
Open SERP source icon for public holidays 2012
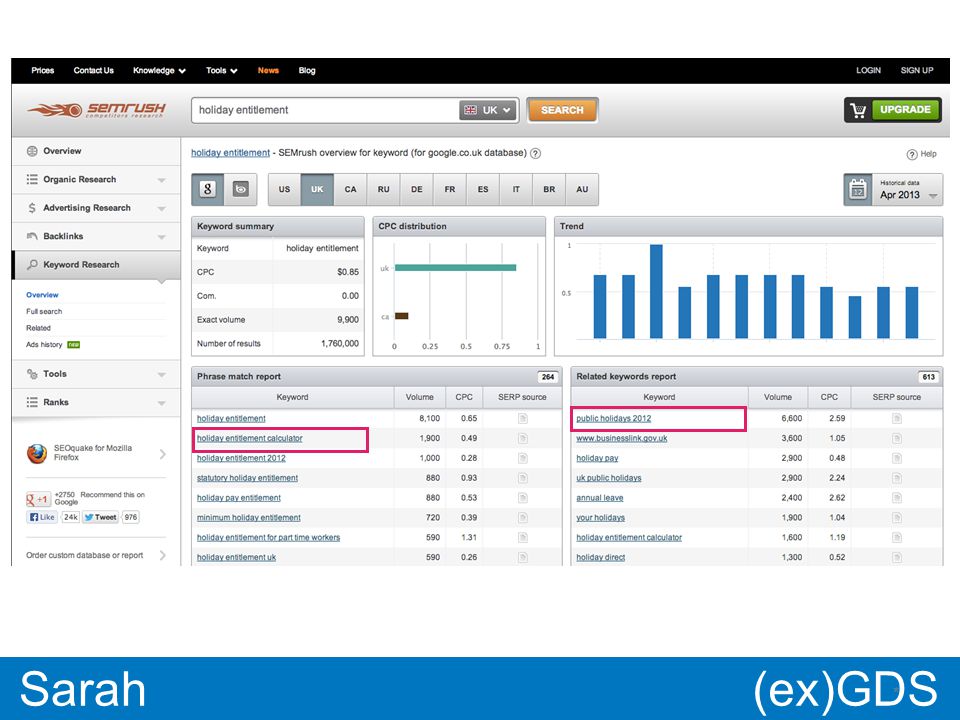(x=896, y=418)
